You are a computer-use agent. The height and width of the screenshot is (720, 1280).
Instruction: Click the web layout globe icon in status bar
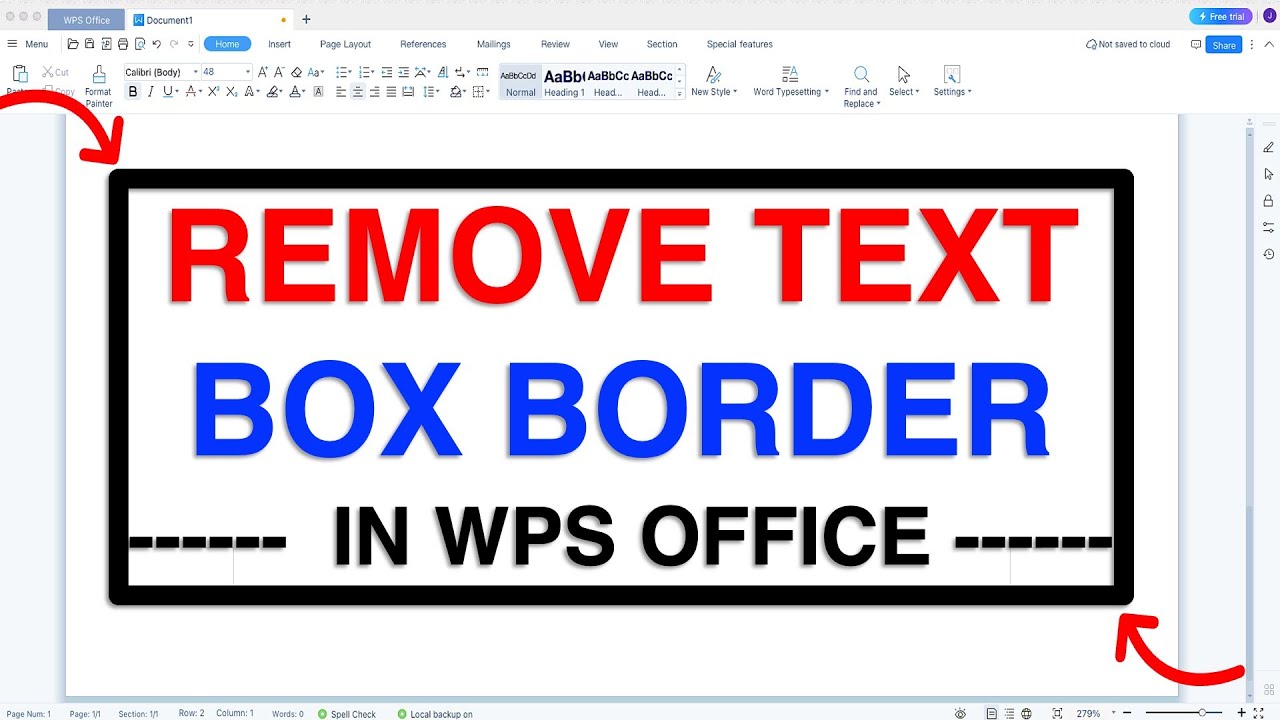pyautogui.click(x=1026, y=713)
